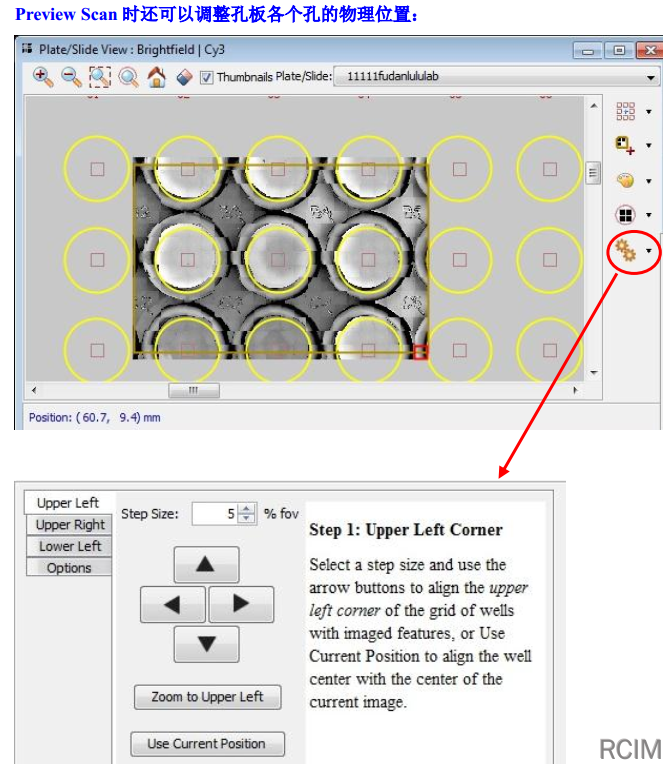The width and height of the screenshot is (670, 769).
Task: Click the home view icon
Action: [156, 77]
